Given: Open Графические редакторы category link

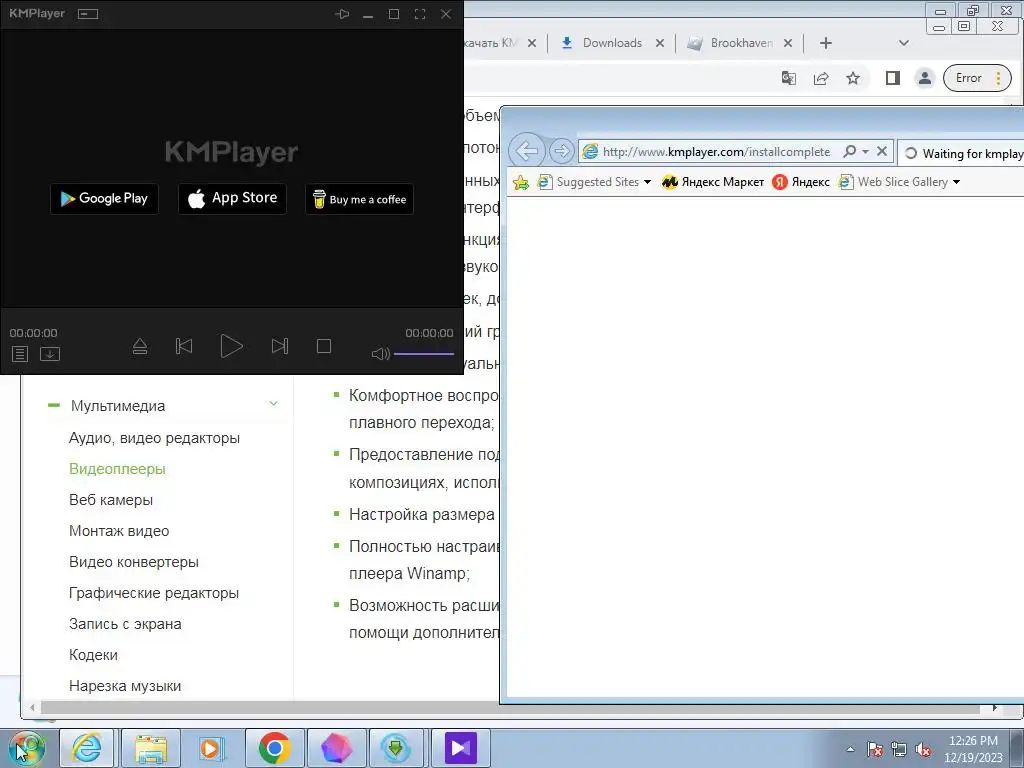Looking at the screenshot, I should [154, 593].
